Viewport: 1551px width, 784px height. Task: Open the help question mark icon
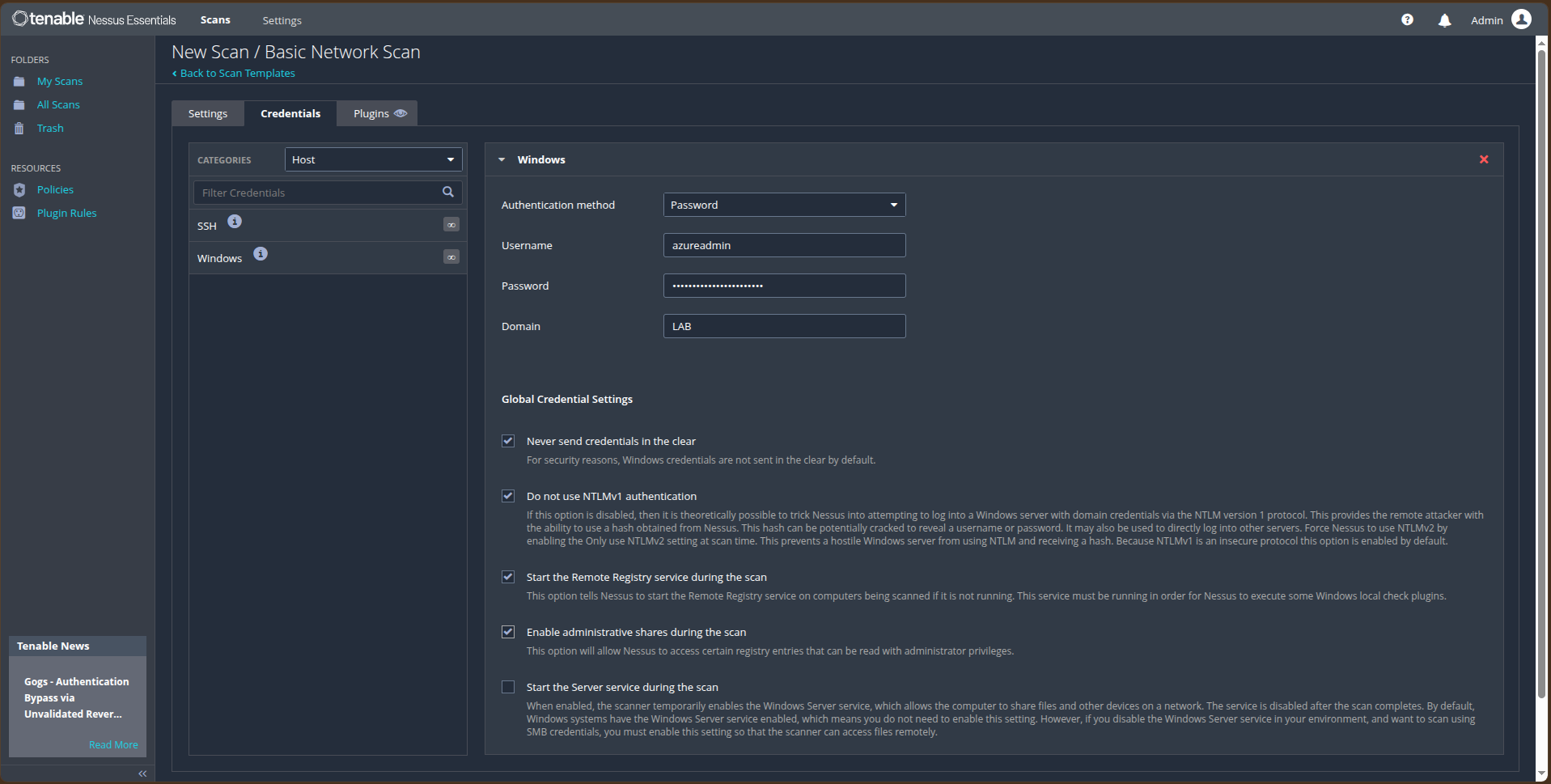[x=1407, y=19]
